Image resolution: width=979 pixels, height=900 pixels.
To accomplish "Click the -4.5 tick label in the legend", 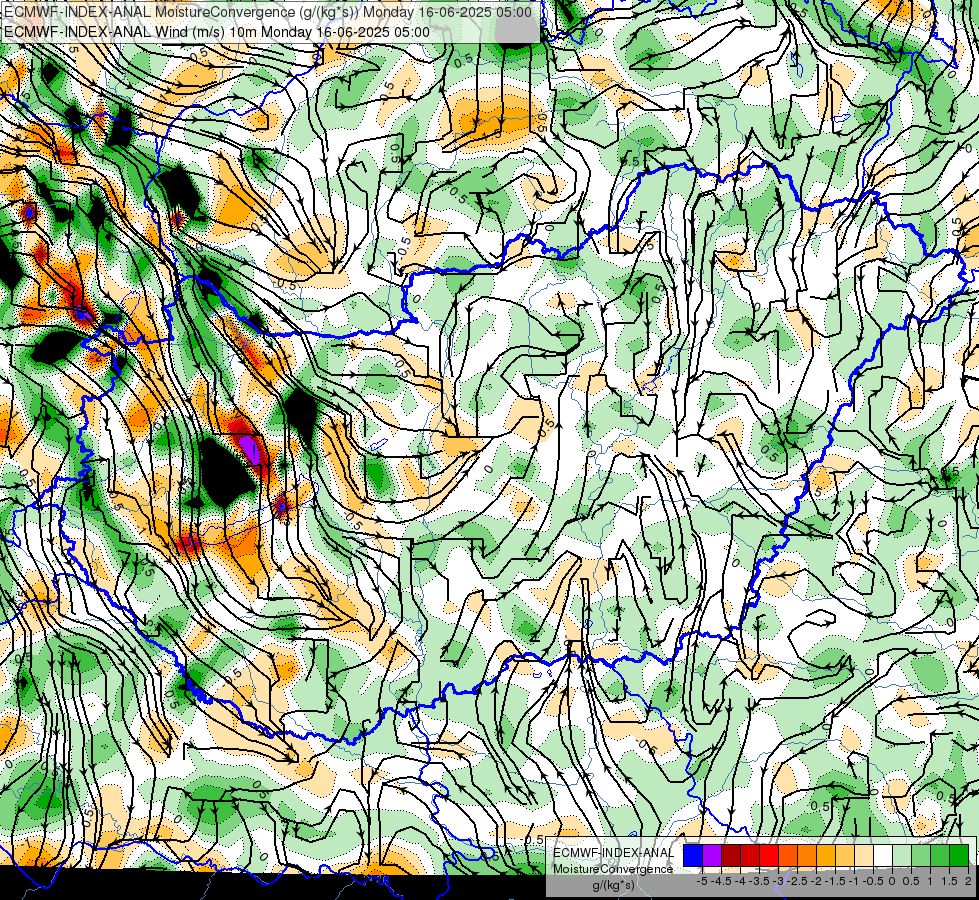I will (x=719, y=881).
